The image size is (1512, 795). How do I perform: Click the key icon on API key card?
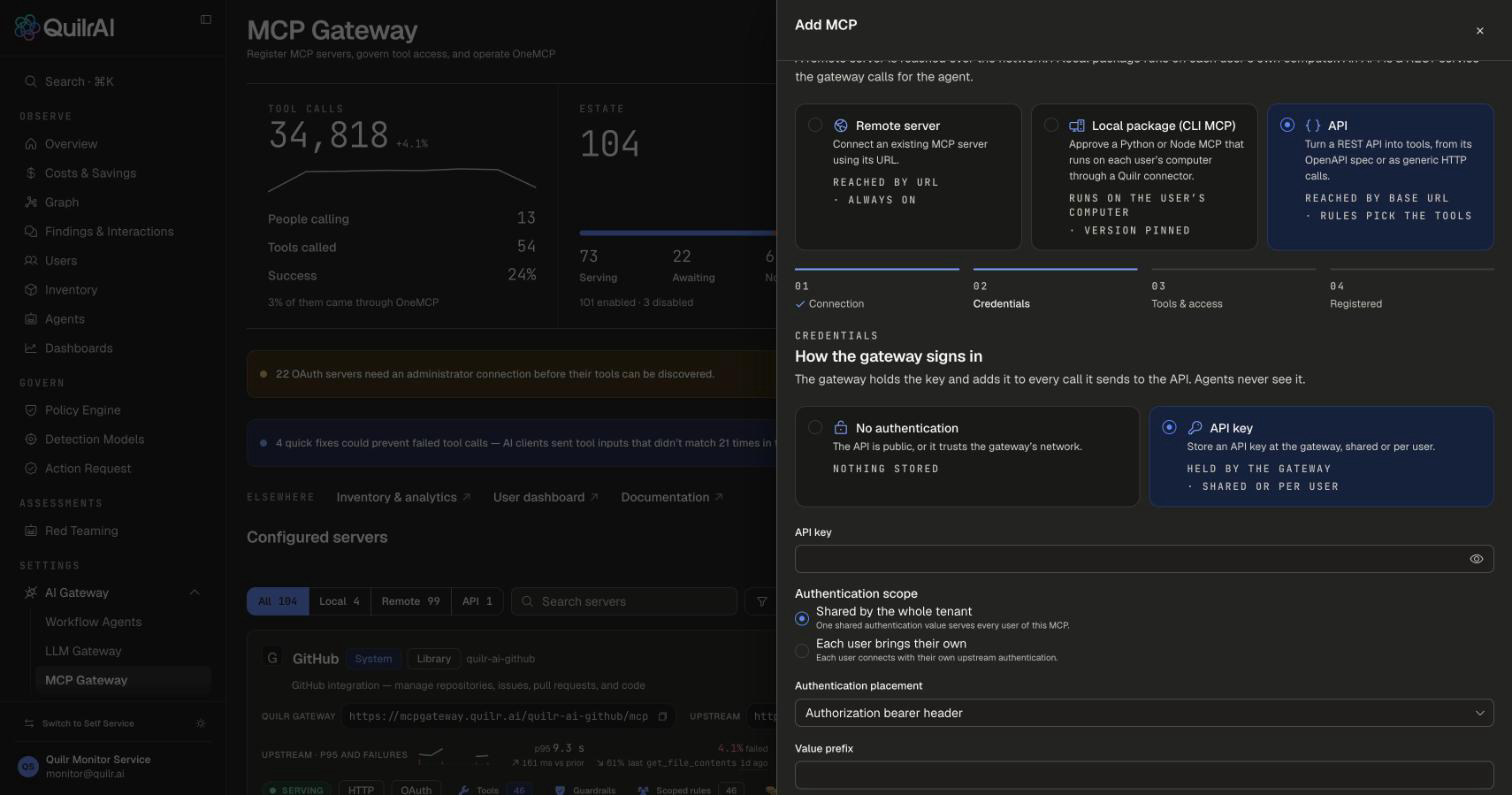[x=1195, y=428]
